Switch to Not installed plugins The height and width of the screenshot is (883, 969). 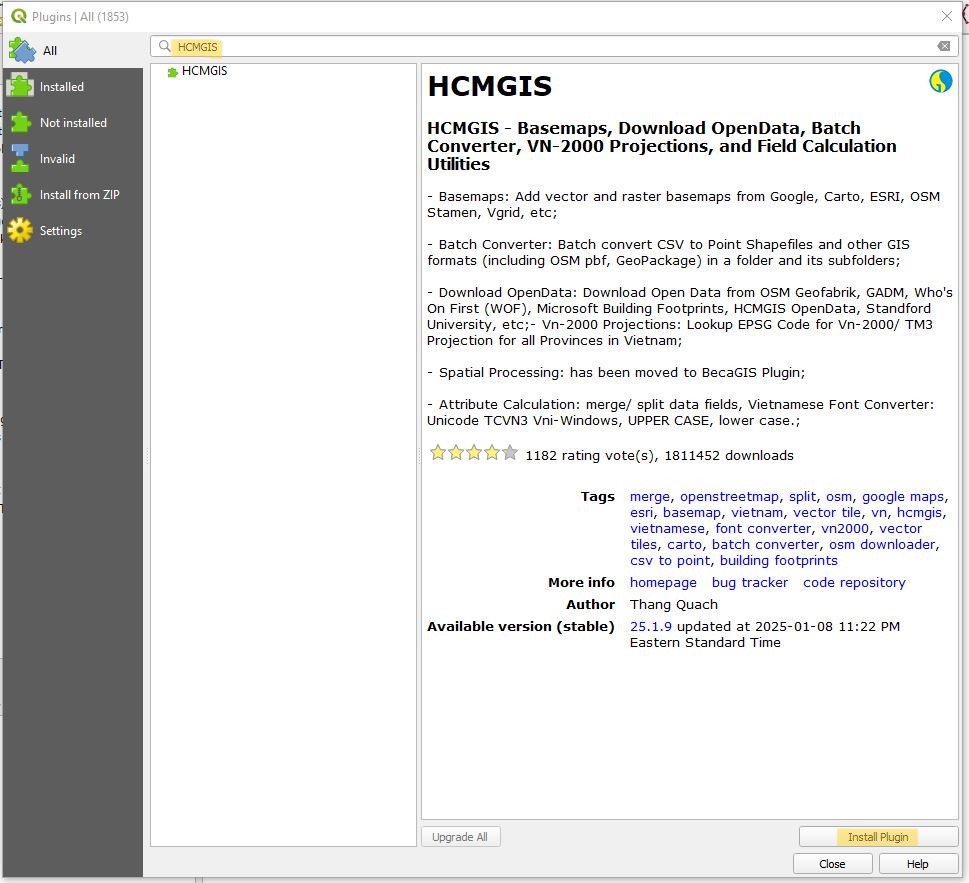point(72,123)
